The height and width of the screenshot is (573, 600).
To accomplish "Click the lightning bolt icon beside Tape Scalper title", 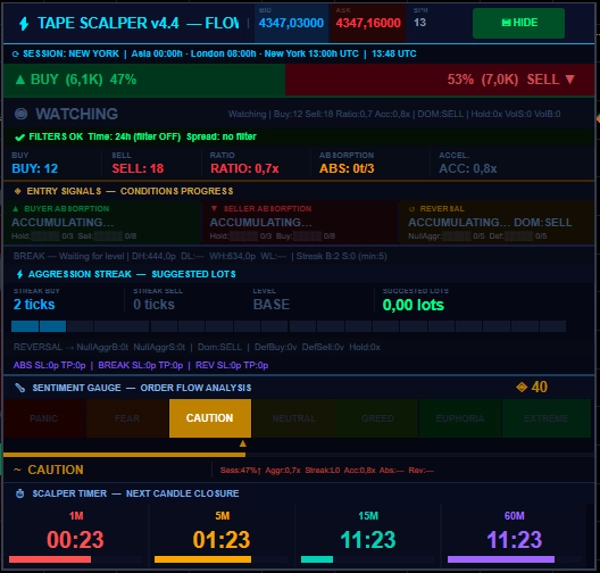I will [x=24, y=23].
